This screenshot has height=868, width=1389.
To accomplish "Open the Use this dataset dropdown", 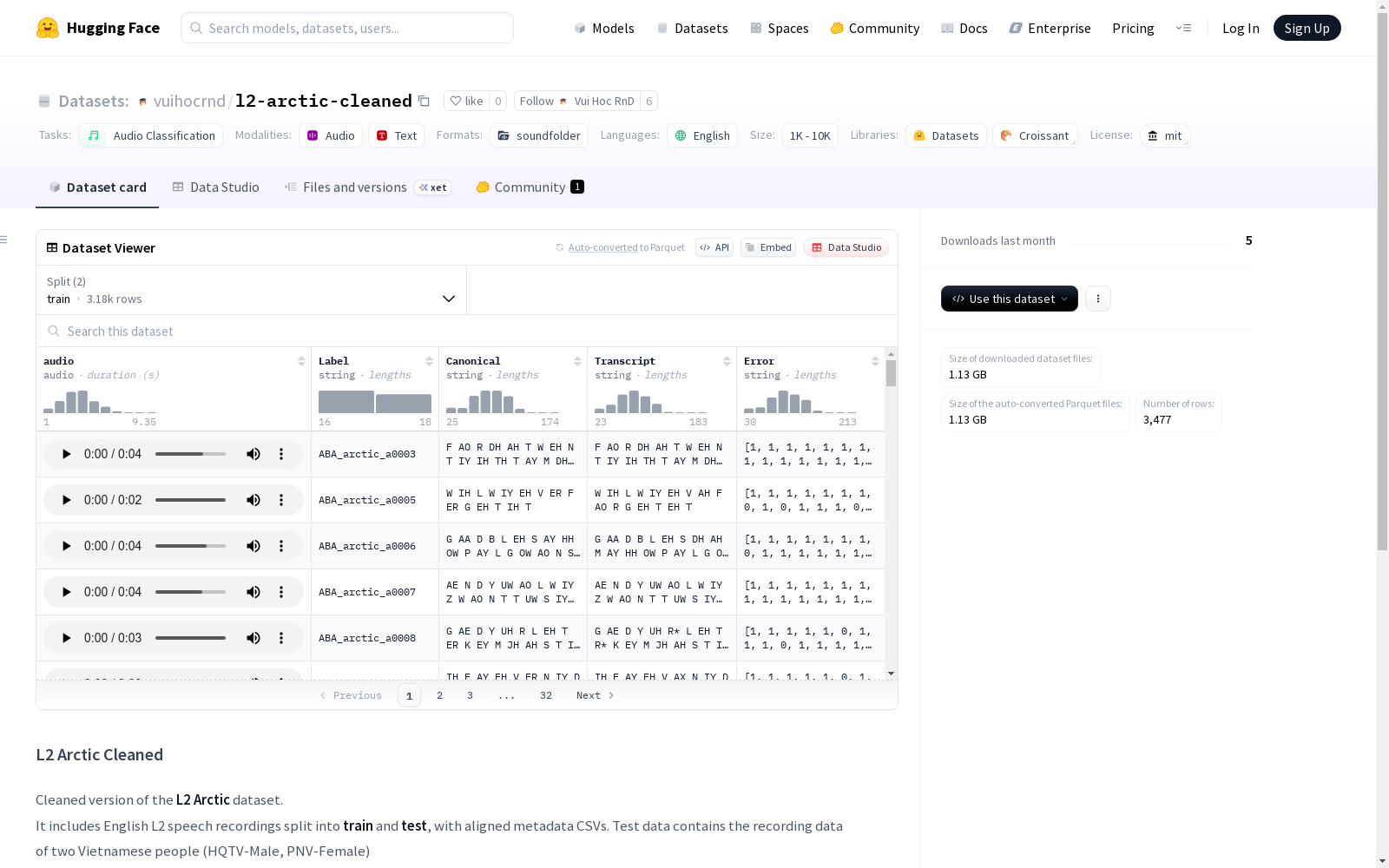I will [1010, 299].
